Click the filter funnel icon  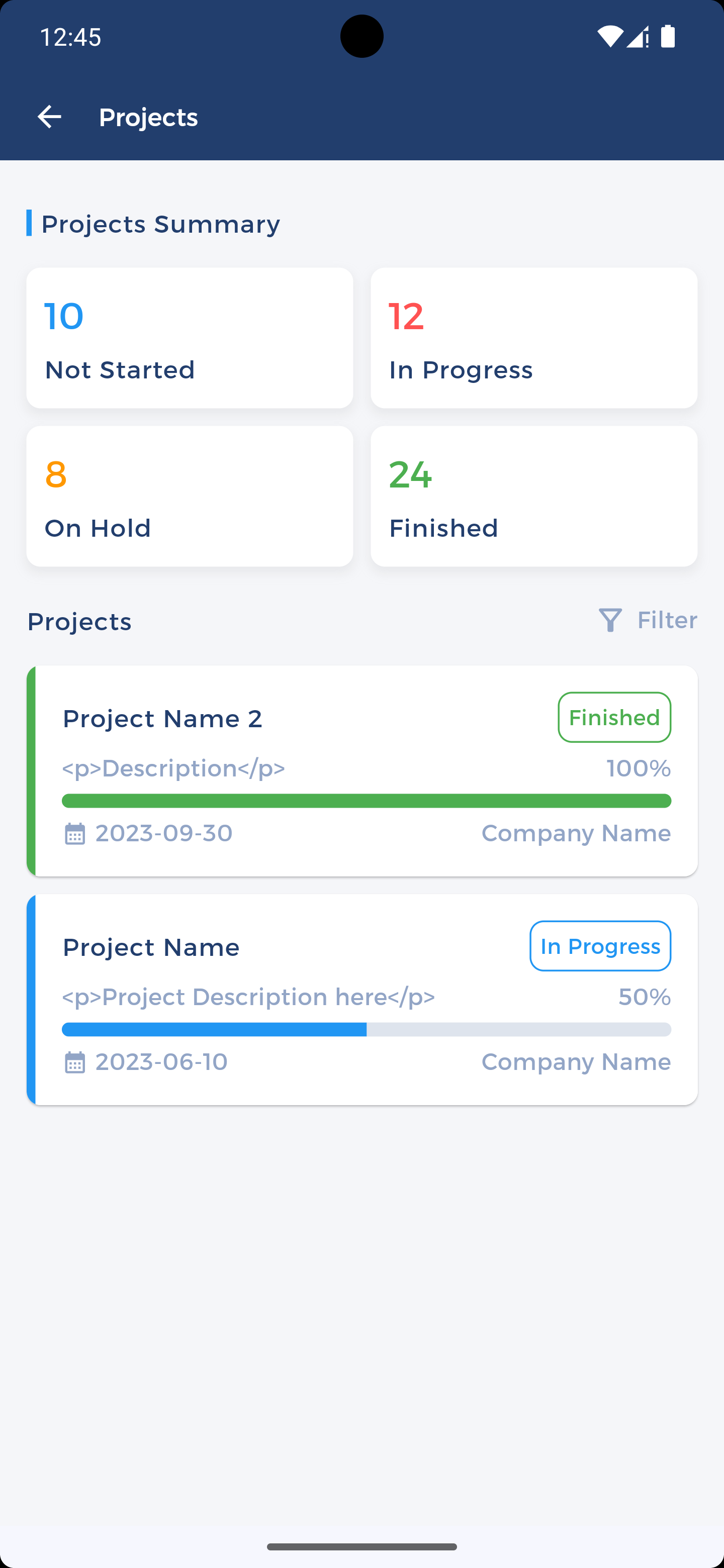coord(610,620)
